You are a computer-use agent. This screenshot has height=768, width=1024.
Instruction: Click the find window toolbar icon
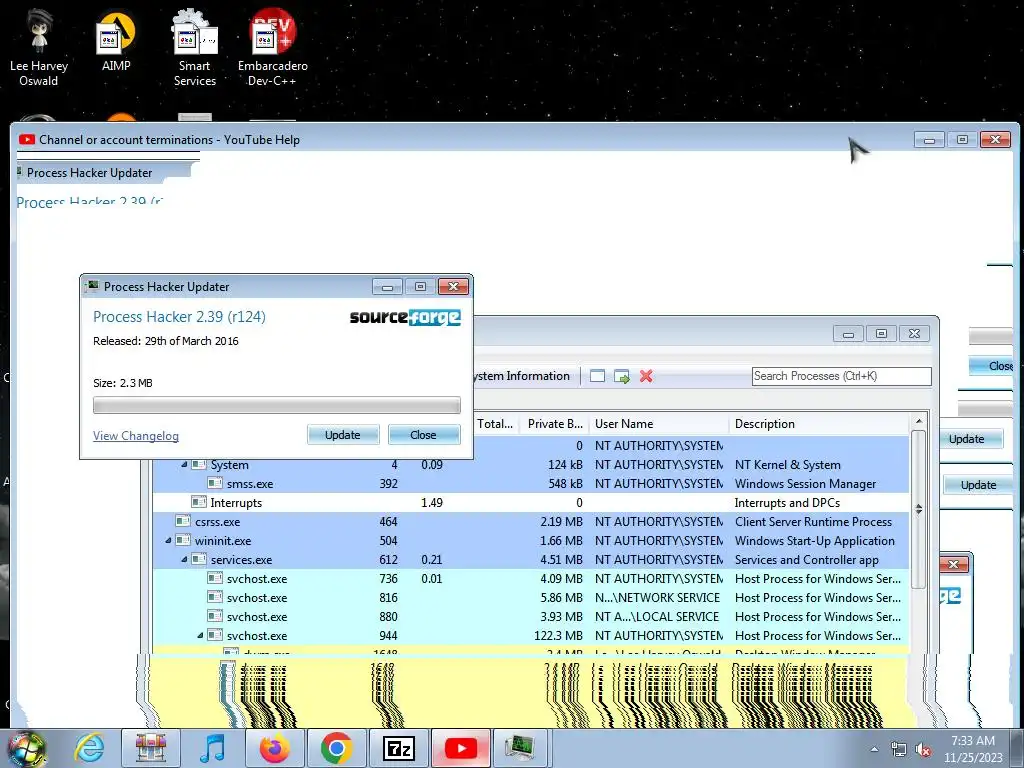point(597,376)
